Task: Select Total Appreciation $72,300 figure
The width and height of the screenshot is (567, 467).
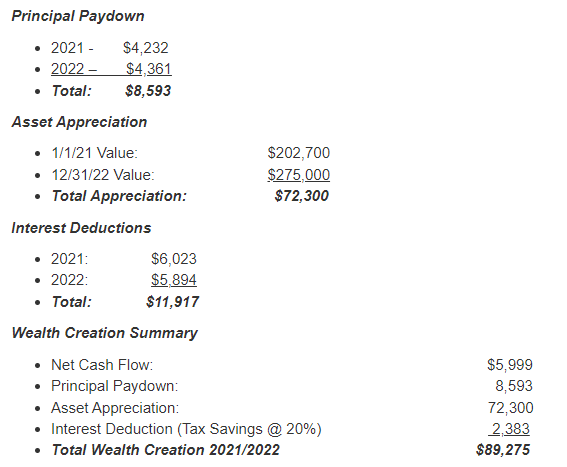Action: pyautogui.click(x=302, y=196)
